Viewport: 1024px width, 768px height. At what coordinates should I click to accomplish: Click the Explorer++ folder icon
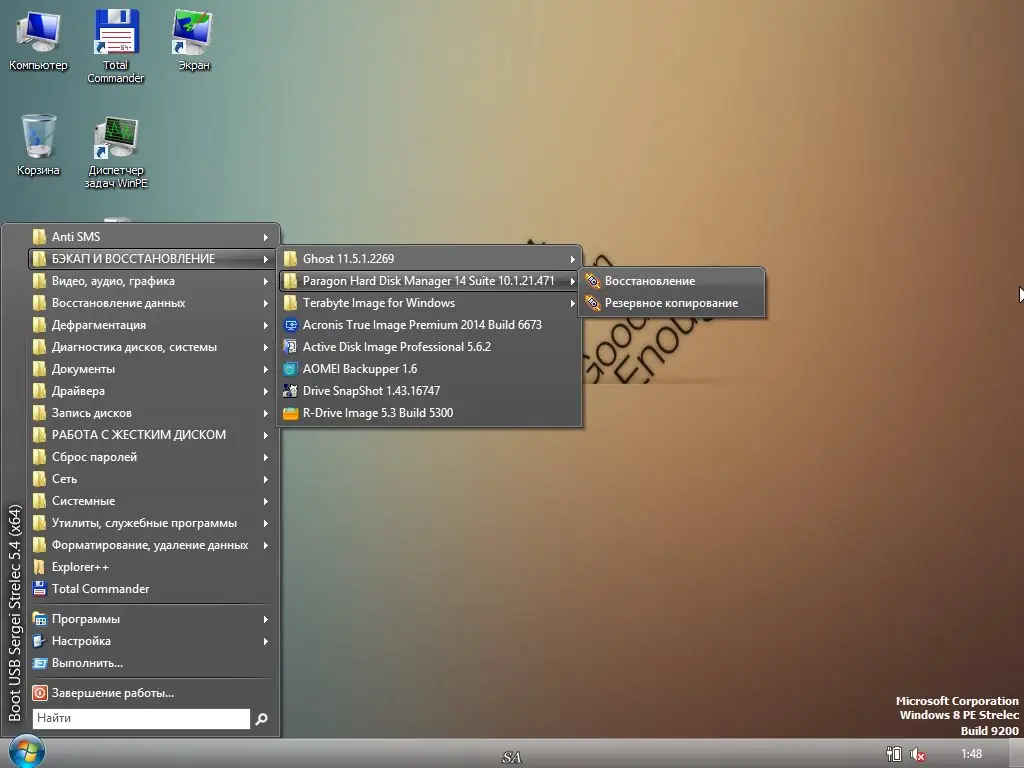point(40,567)
